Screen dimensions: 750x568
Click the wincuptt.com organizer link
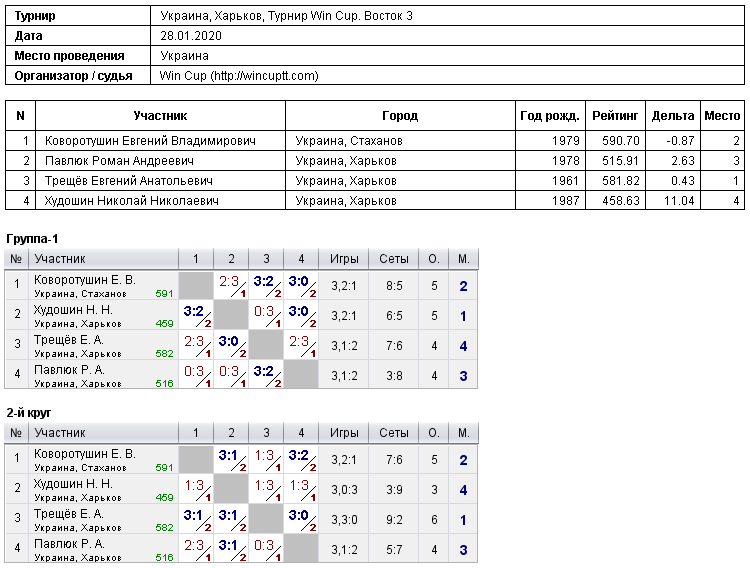tap(239, 76)
